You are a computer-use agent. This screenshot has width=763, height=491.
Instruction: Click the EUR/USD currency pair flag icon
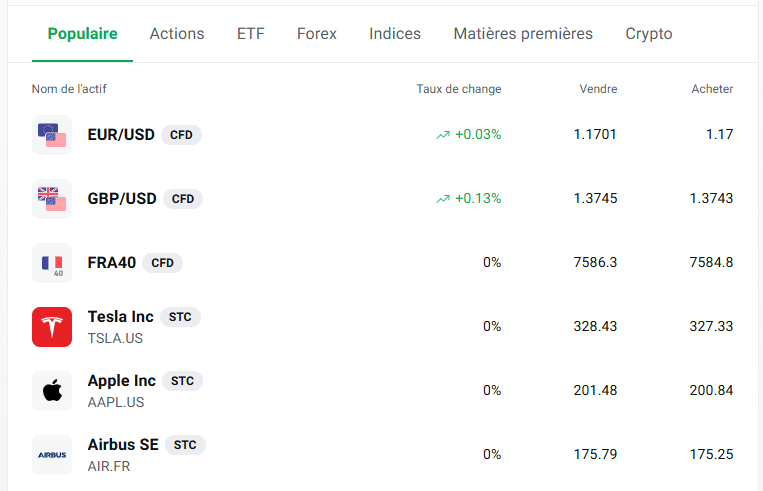click(52, 135)
